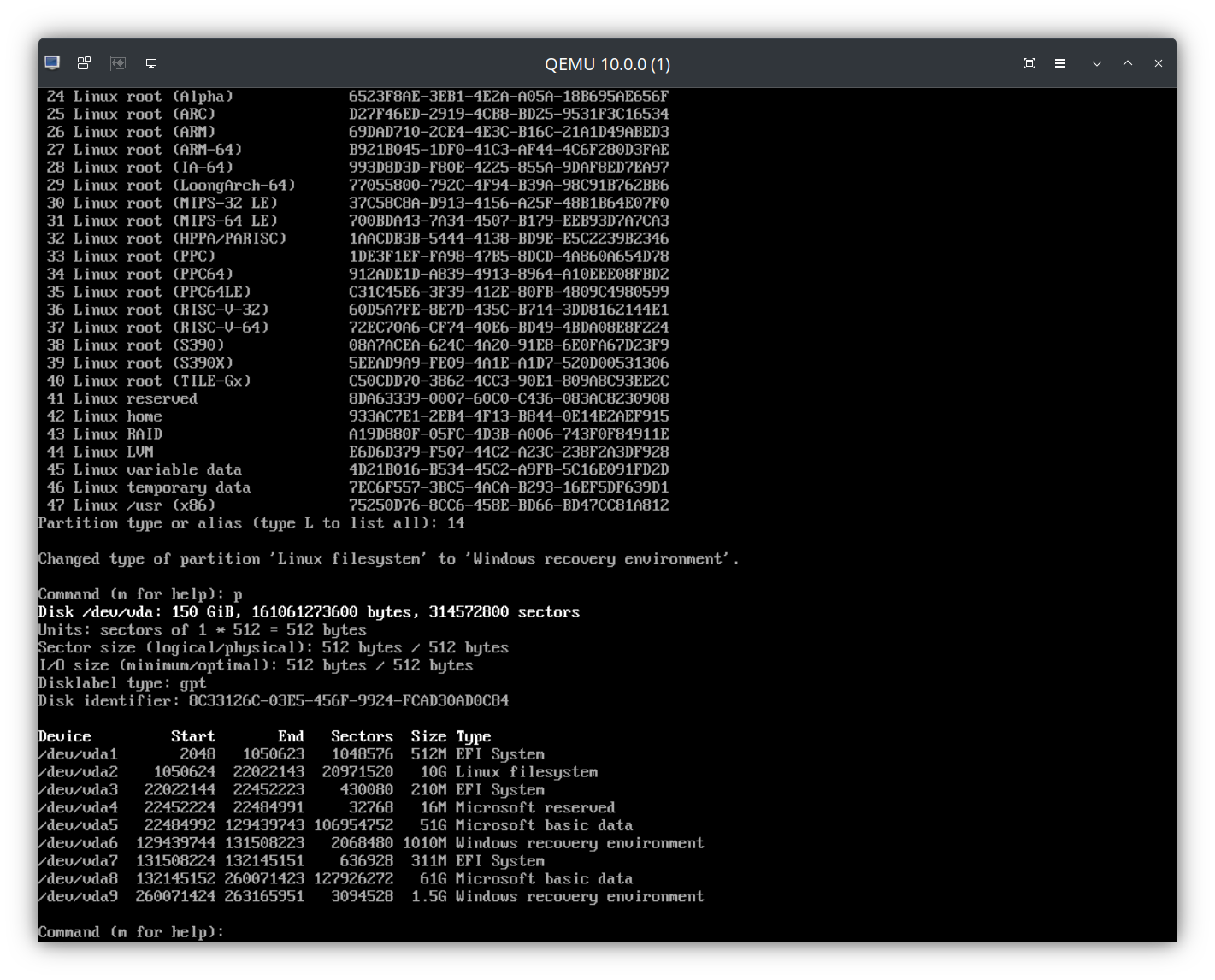Click the Disklabel type gpt line
1215x980 pixels.
pos(120,682)
